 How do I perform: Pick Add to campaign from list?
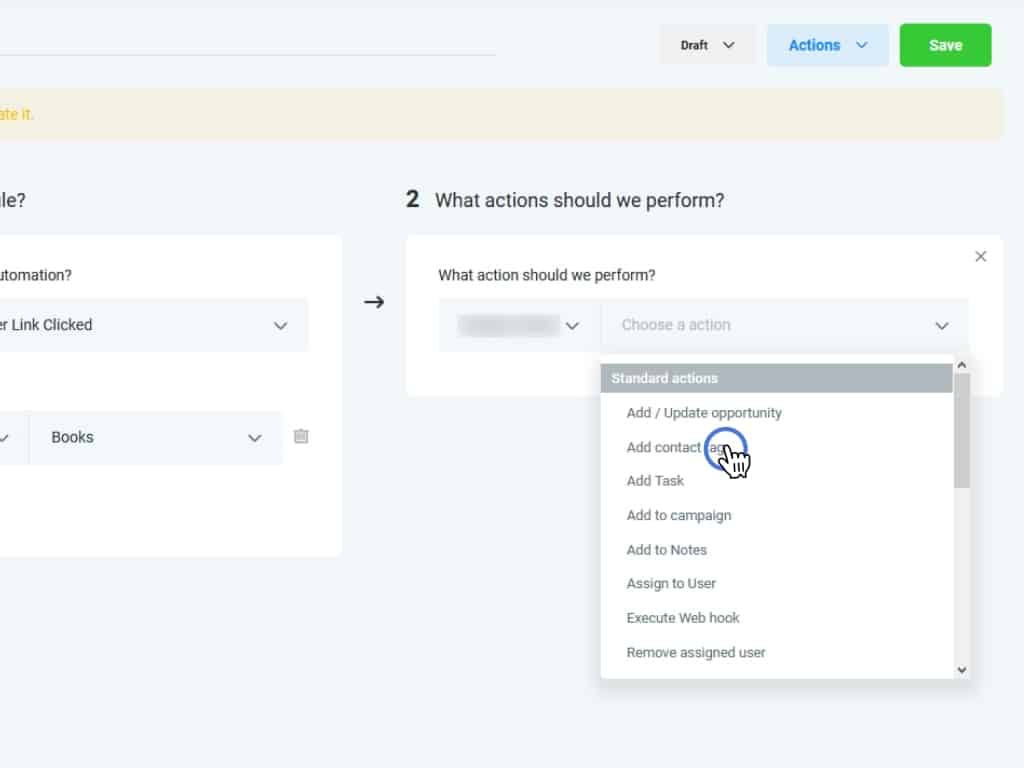pyautogui.click(x=679, y=516)
